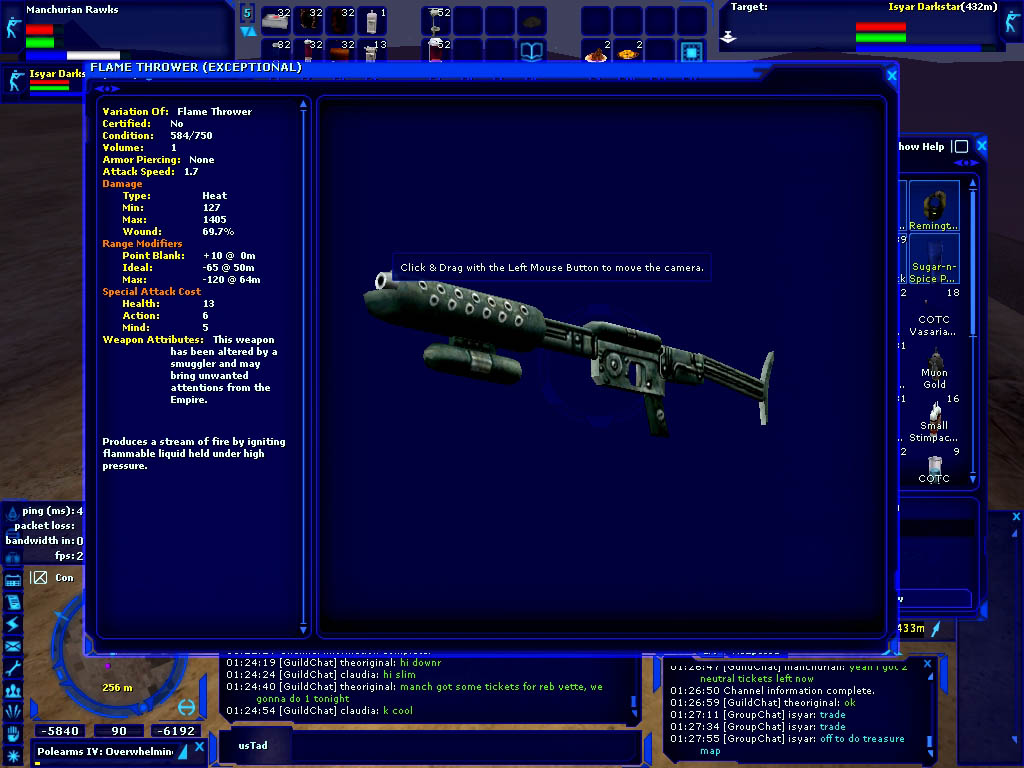Click the Attack Speed 1.7 stat line
1024x768 pixels.
click(150, 171)
